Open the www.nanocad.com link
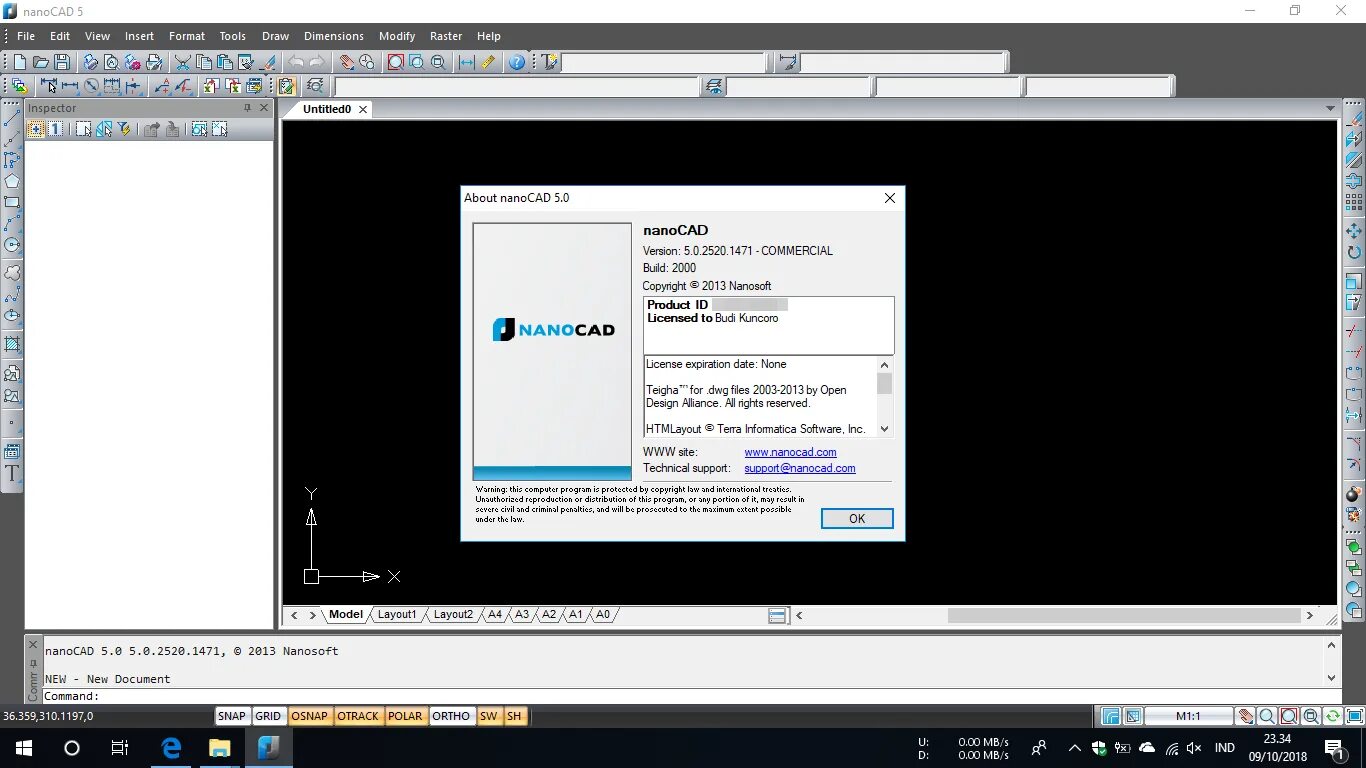The image size is (1366, 768). pos(790,452)
